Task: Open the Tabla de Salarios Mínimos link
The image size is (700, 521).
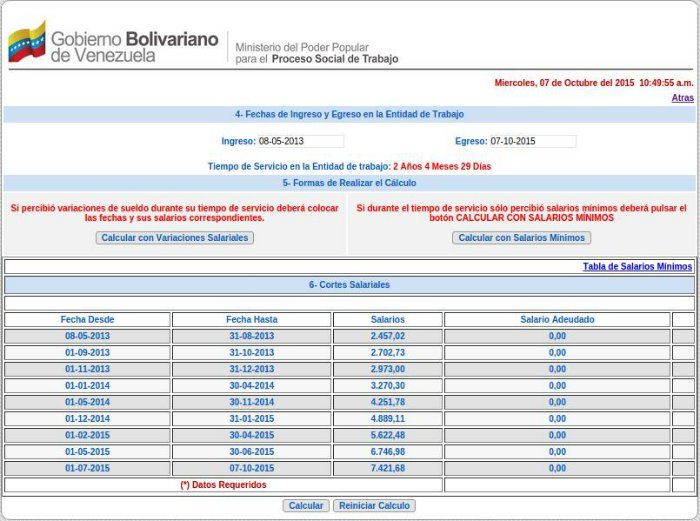Action: (638, 267)
